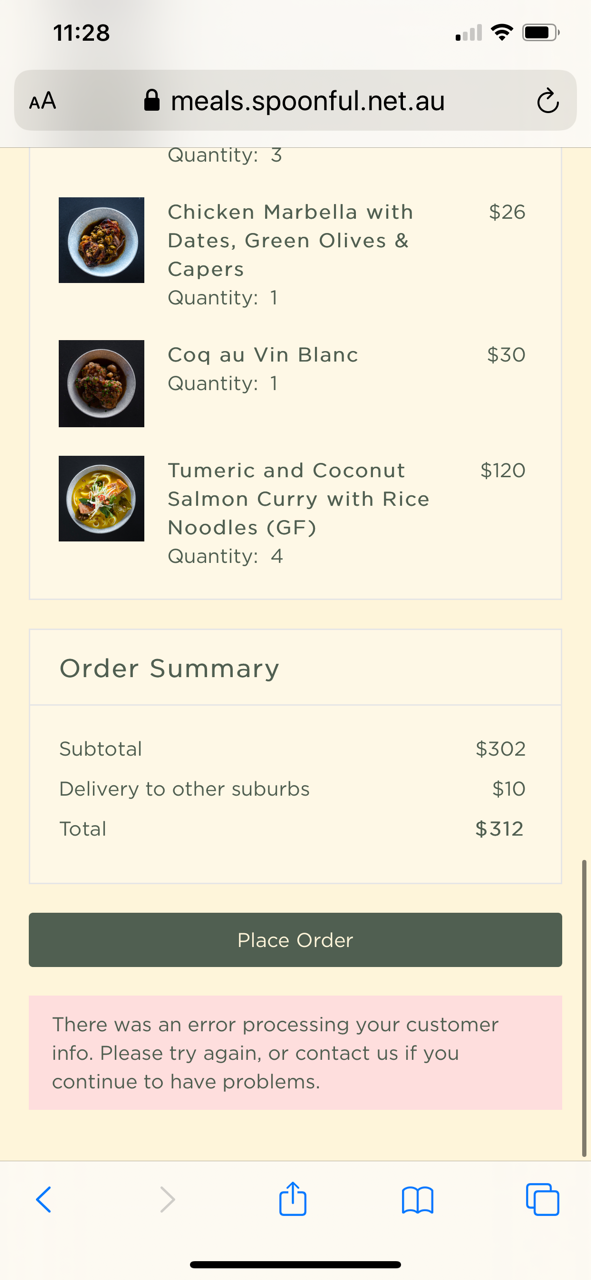
Task: Select the Coq au Vin Blanc name
Action: tap(263, 355)
